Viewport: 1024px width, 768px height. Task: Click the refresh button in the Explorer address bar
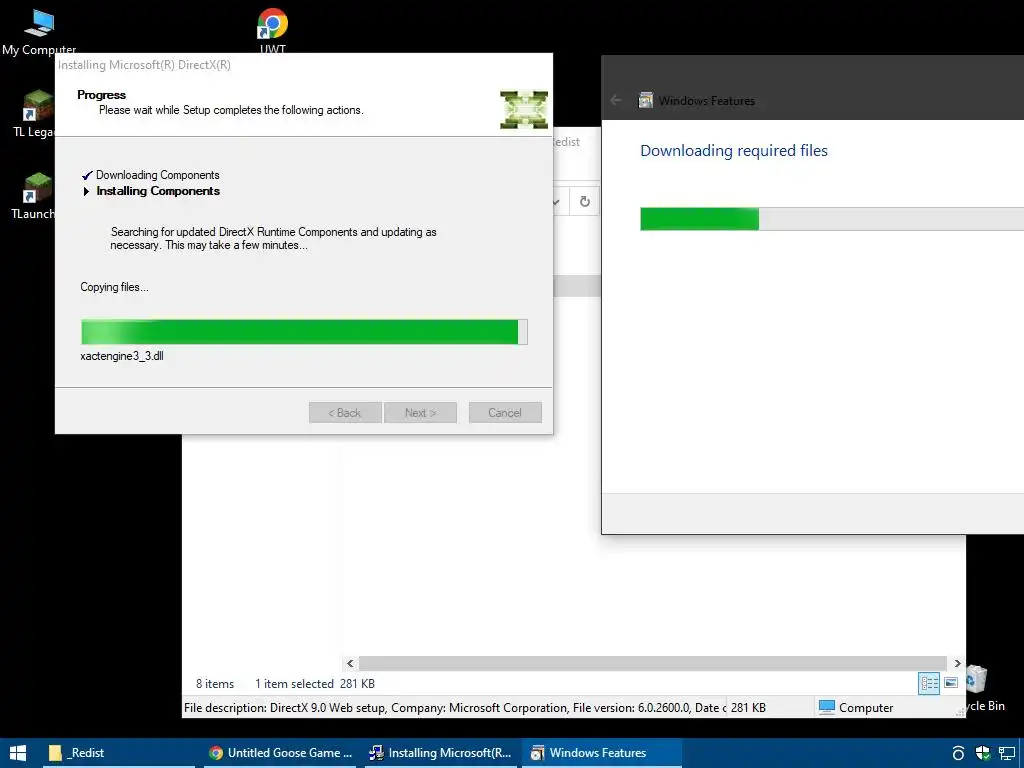[x=584, y=202]
